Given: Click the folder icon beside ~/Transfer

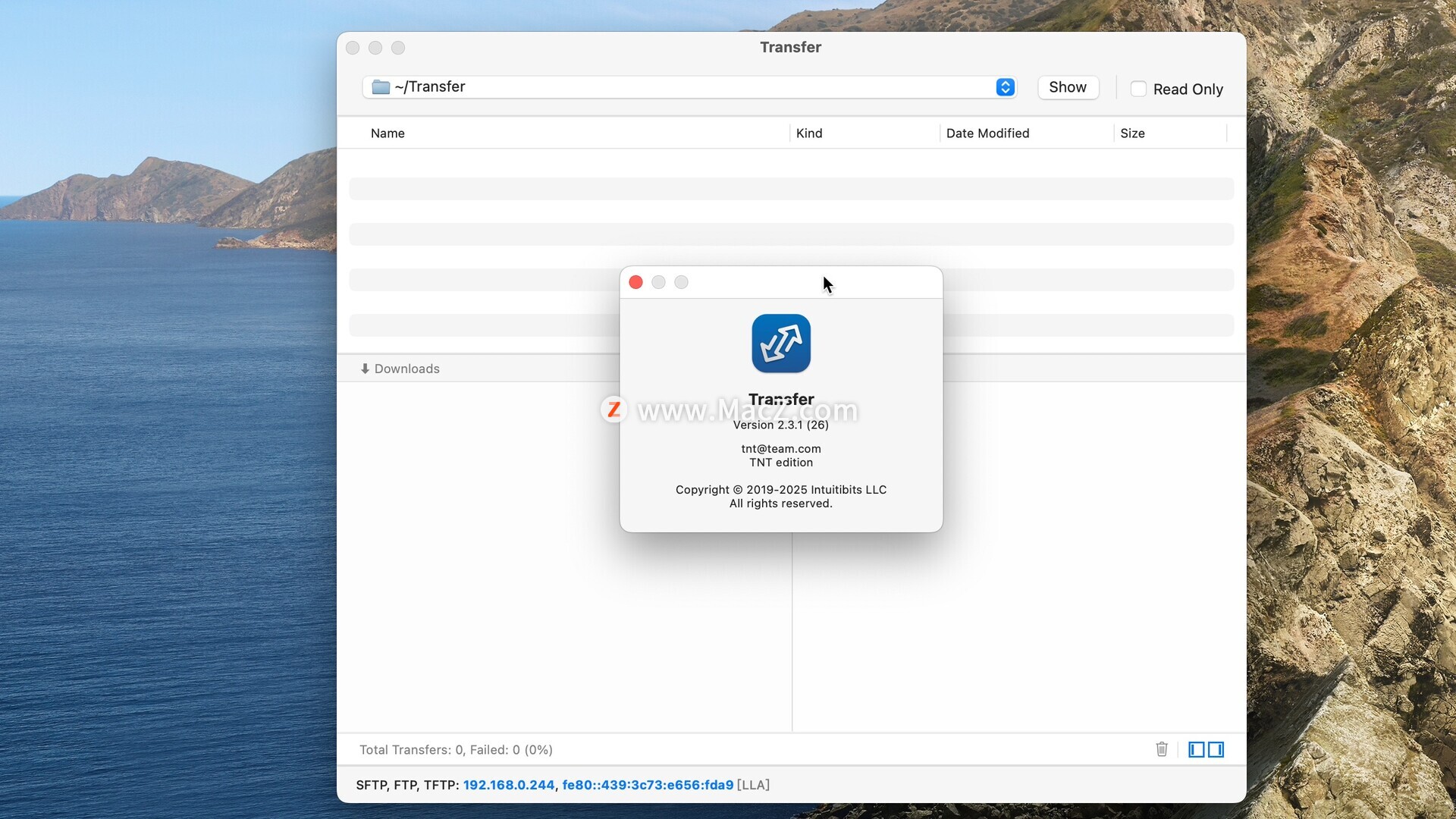Looking at the screenshot, I should point(381,87).
